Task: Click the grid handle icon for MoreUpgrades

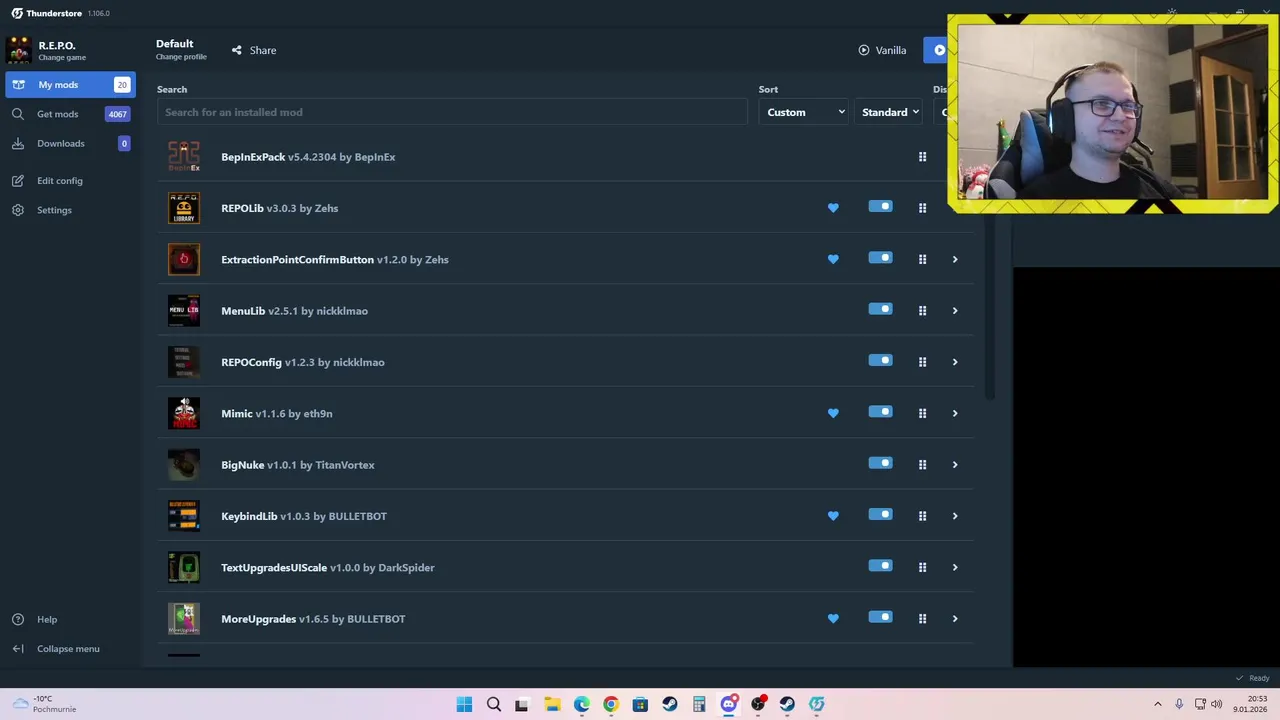Action: click(x=922, y=619)
